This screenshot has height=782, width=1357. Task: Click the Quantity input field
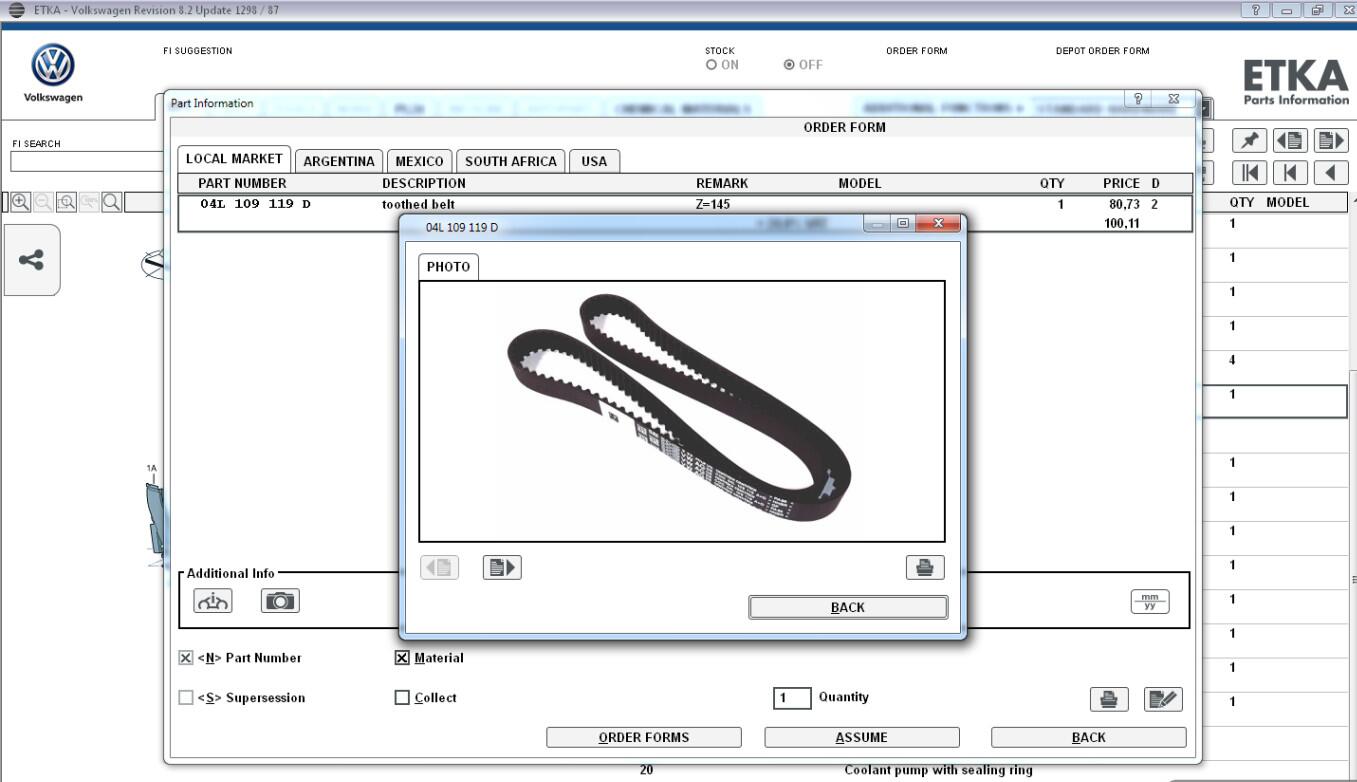(x=792, y=698)
